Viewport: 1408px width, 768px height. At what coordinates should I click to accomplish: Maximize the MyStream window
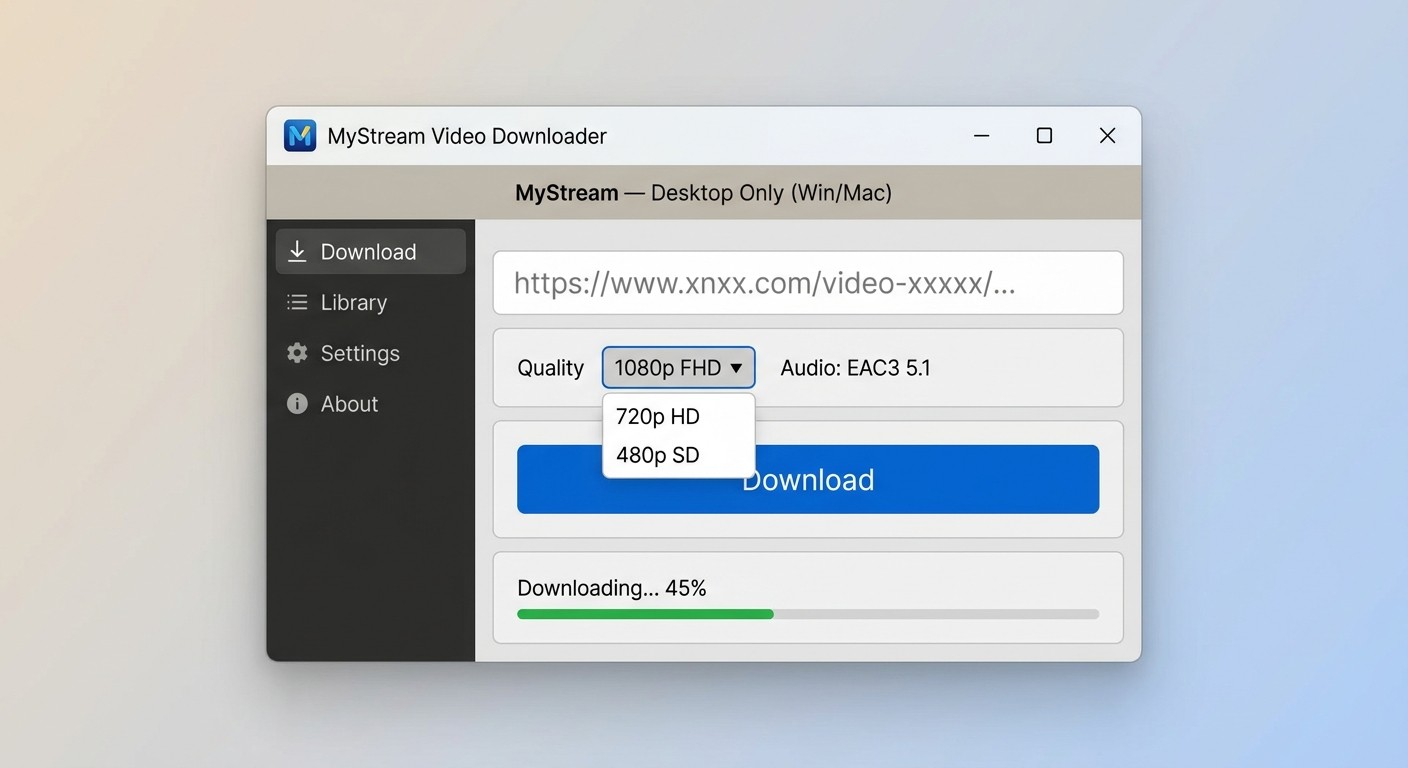(x=1044, y=136)
